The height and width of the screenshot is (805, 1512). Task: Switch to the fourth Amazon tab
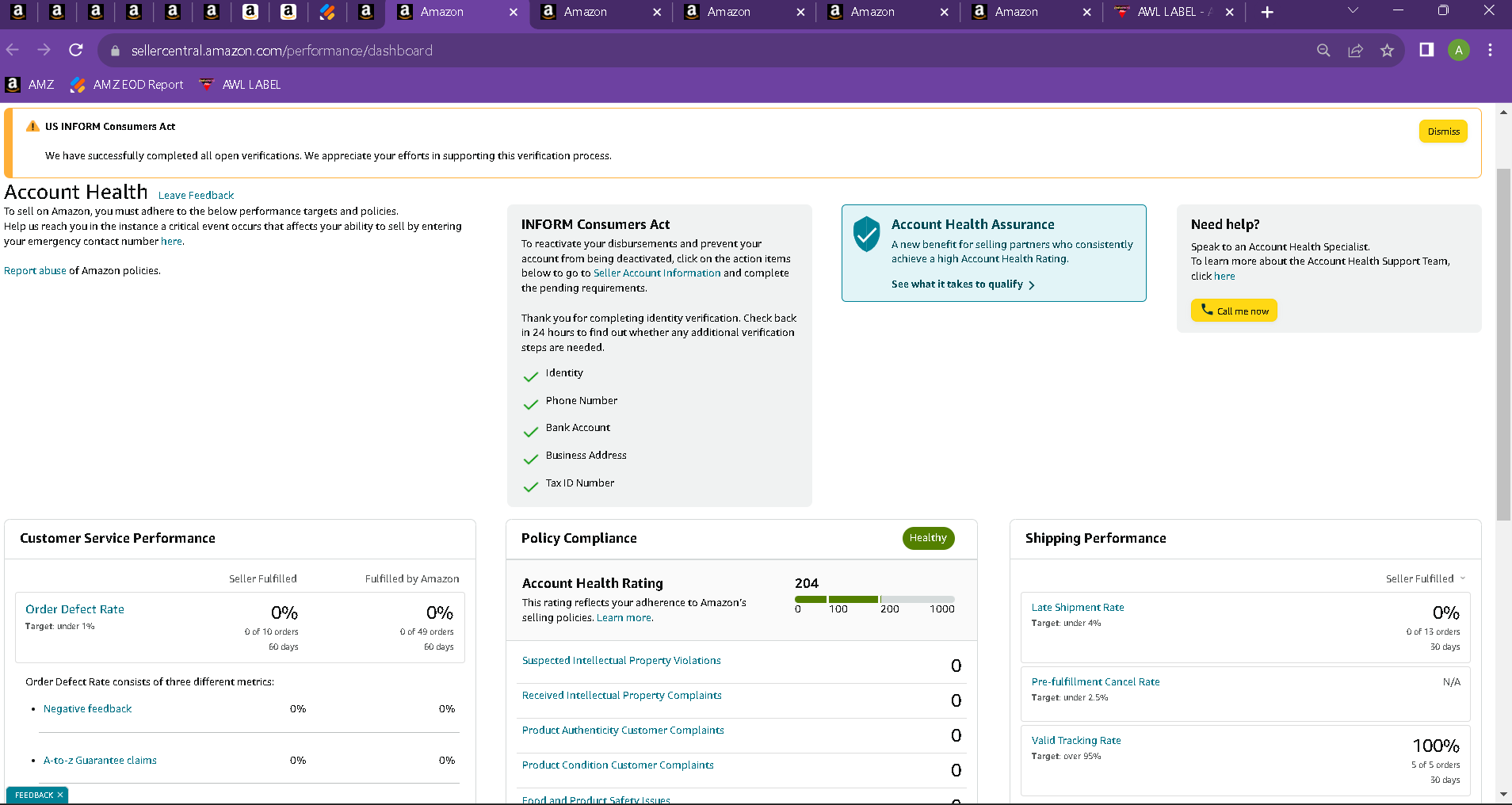[887, 12]
